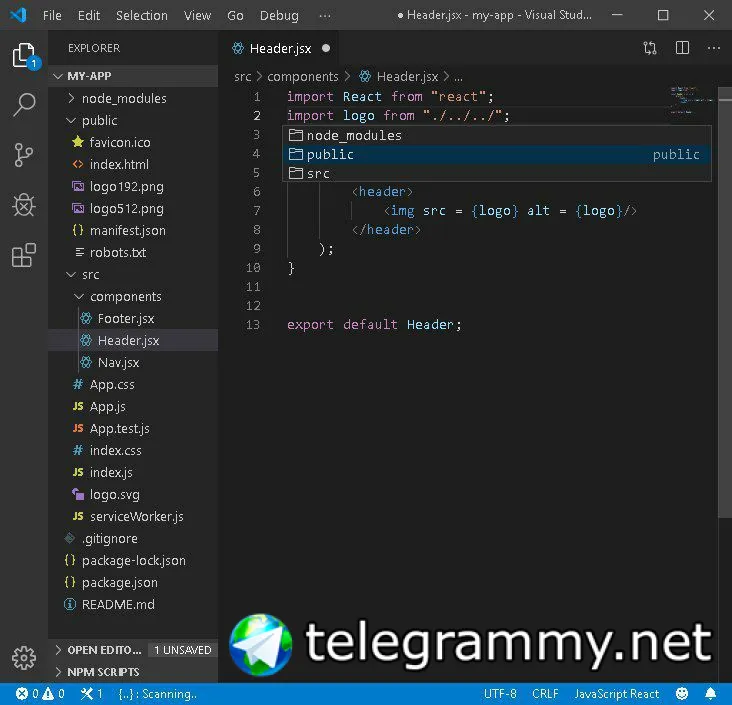
Task: Open the Extensions view icon
Action: (x=24, y=255)
